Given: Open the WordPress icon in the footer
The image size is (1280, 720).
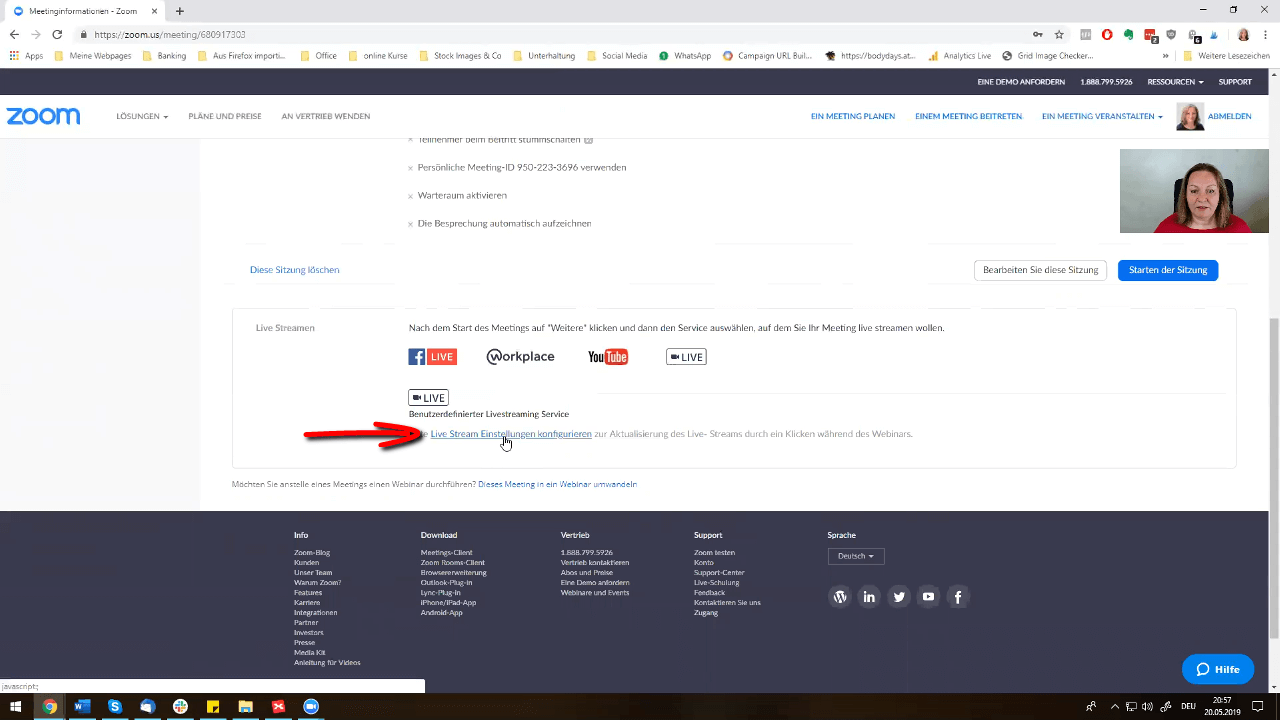Looking at the screenshot, I should tap(840, 597).
